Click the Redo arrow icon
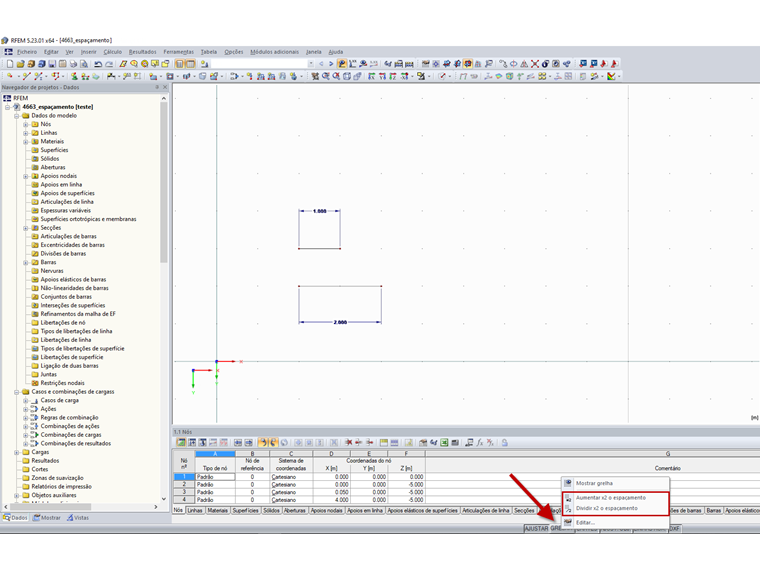This screenshot has height=570, width=760. coord(109,64)
